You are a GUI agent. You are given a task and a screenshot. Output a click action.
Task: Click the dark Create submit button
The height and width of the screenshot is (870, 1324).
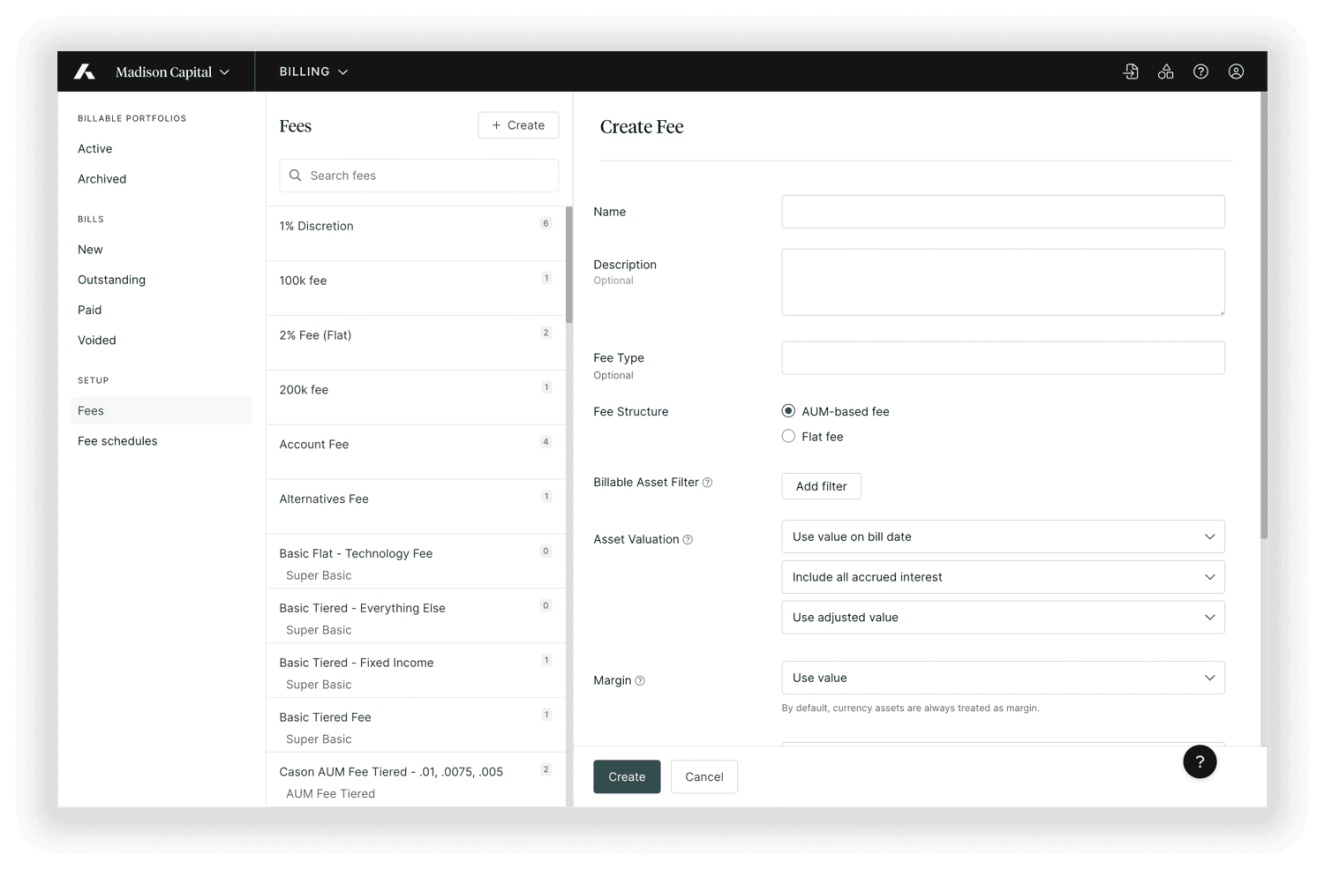626,777
